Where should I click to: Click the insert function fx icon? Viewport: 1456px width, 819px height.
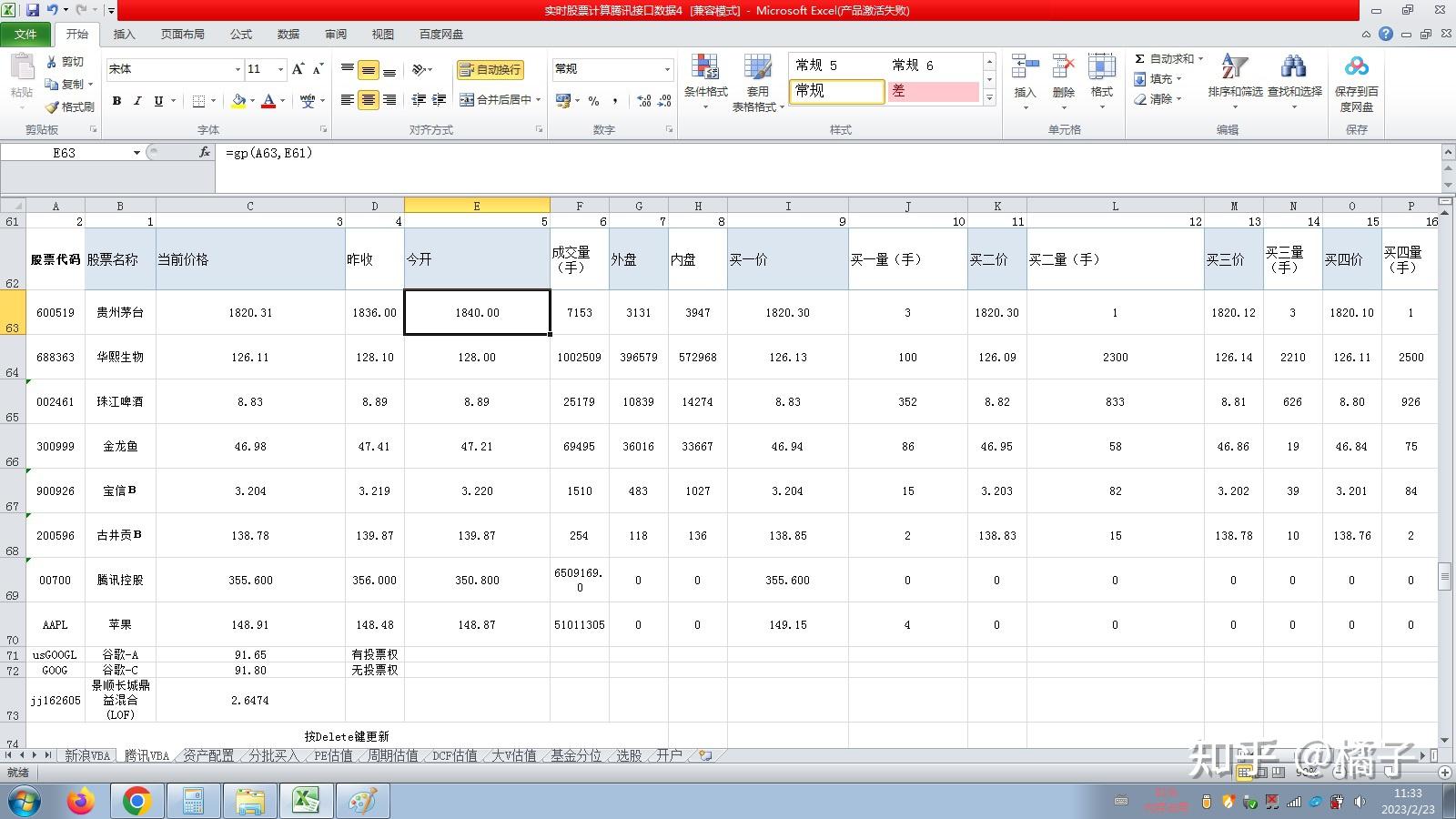[x=205, y=153]
